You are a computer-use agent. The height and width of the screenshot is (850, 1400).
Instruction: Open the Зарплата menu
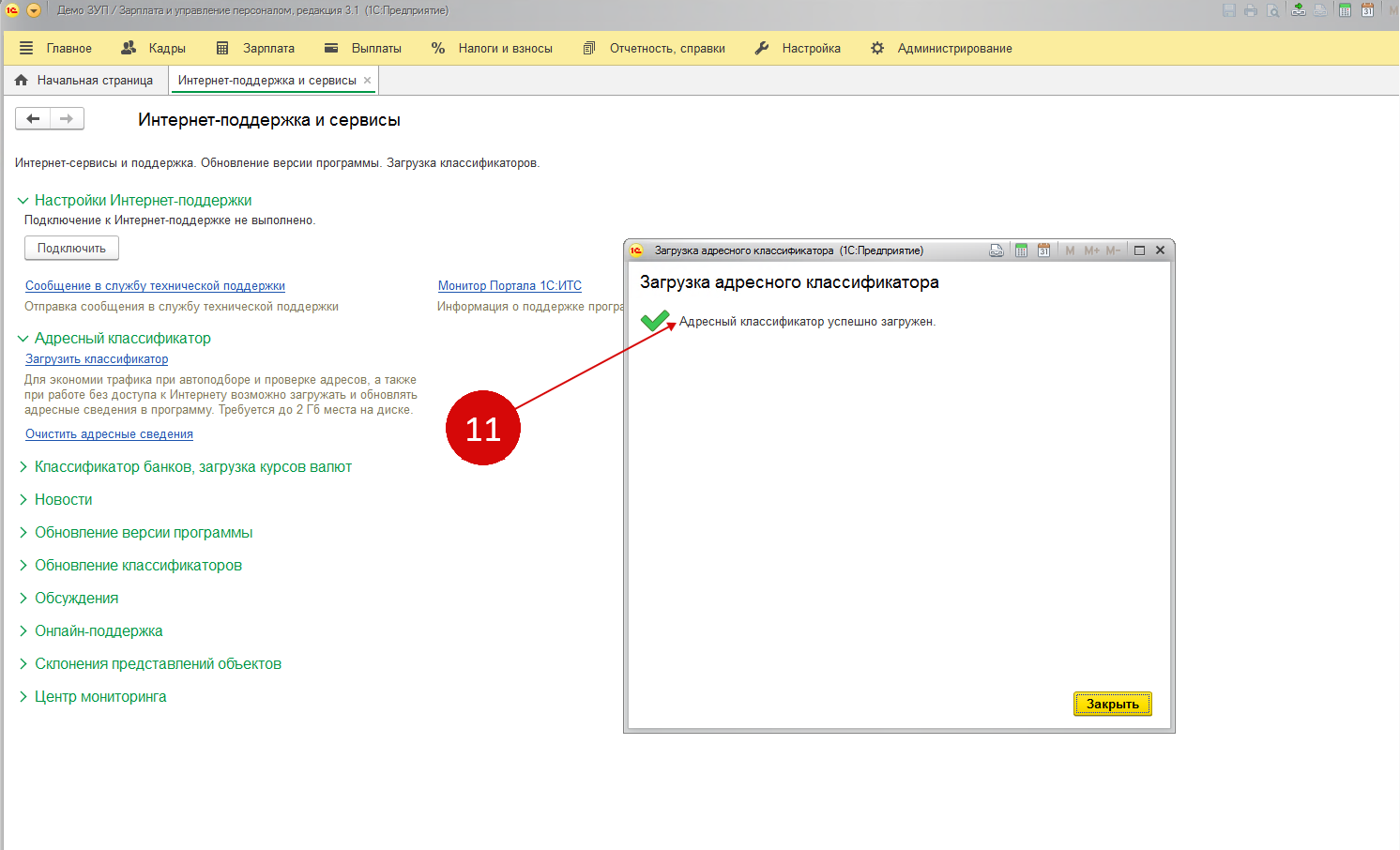point(255,48)
